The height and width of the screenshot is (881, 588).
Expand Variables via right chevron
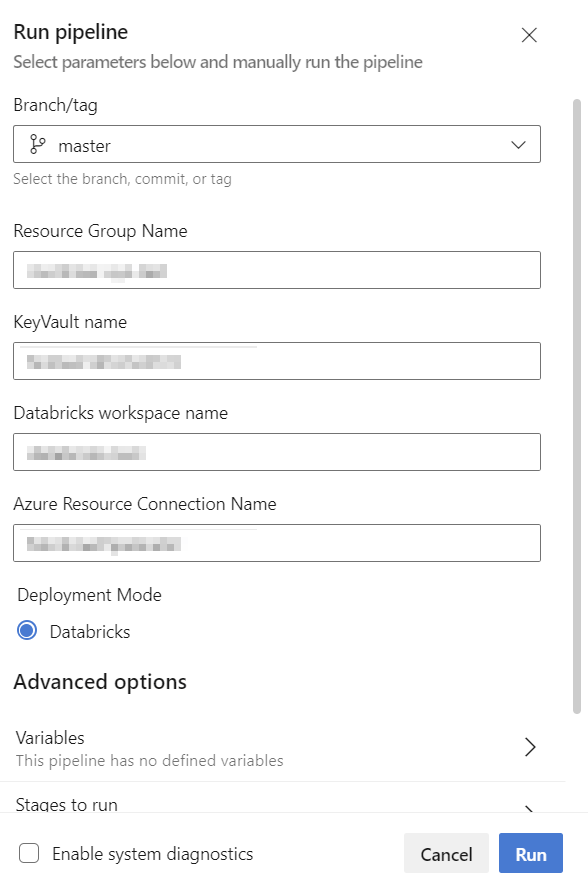click(x=530, y=747)
